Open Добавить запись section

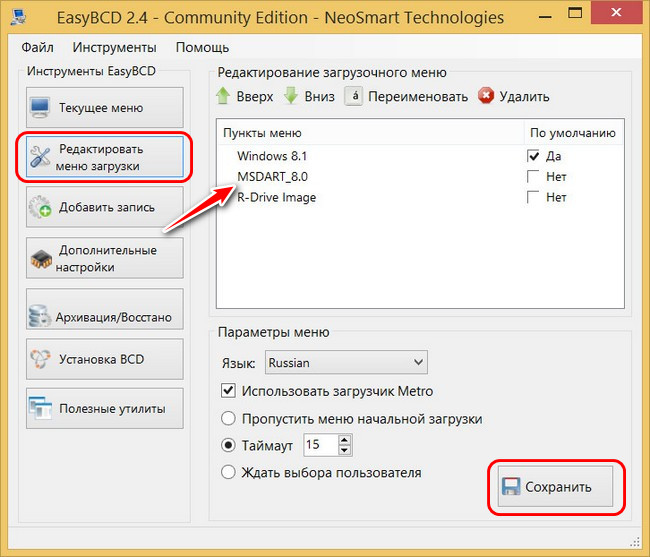tap(105, 207)
